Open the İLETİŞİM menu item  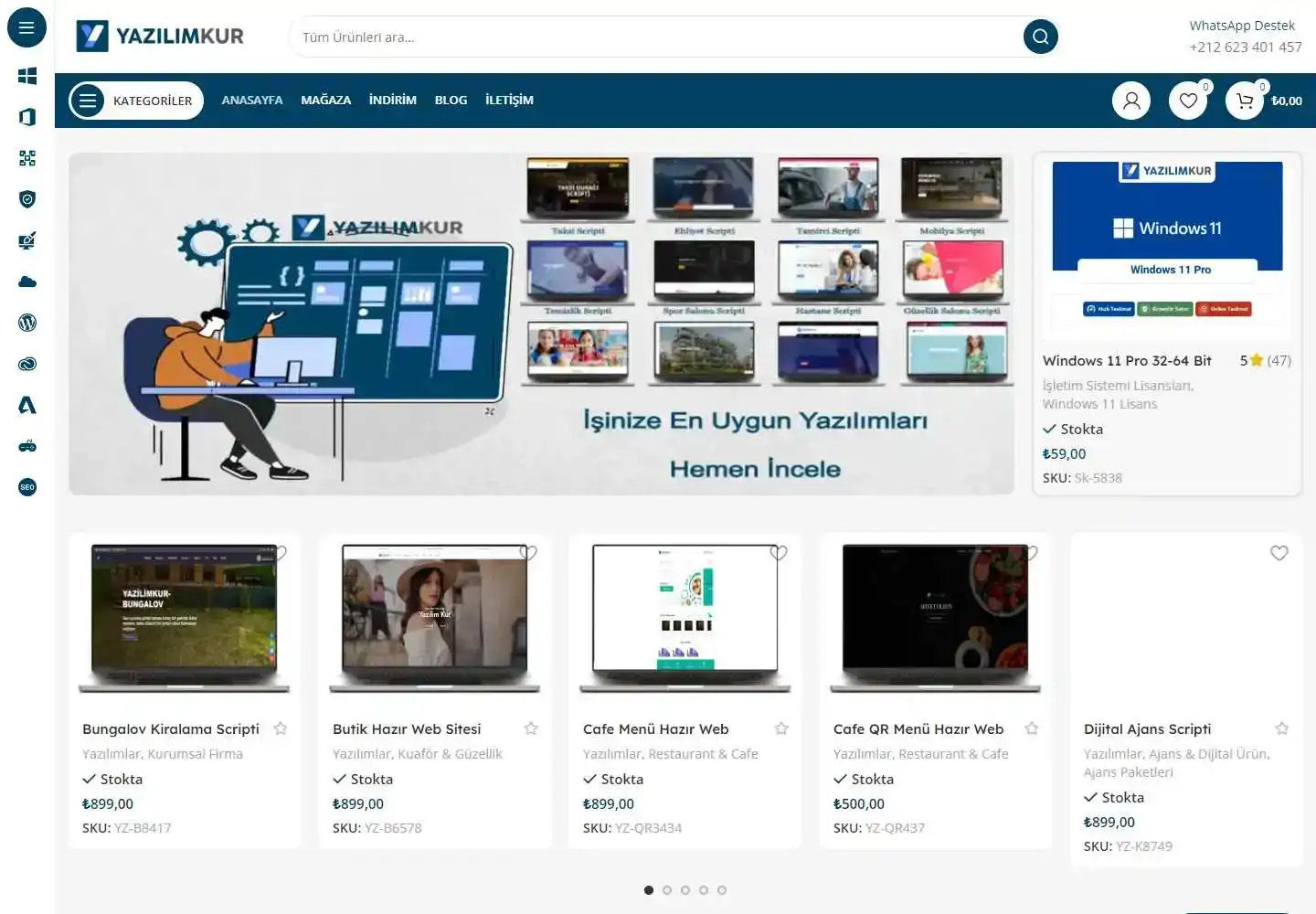(509, 101)
